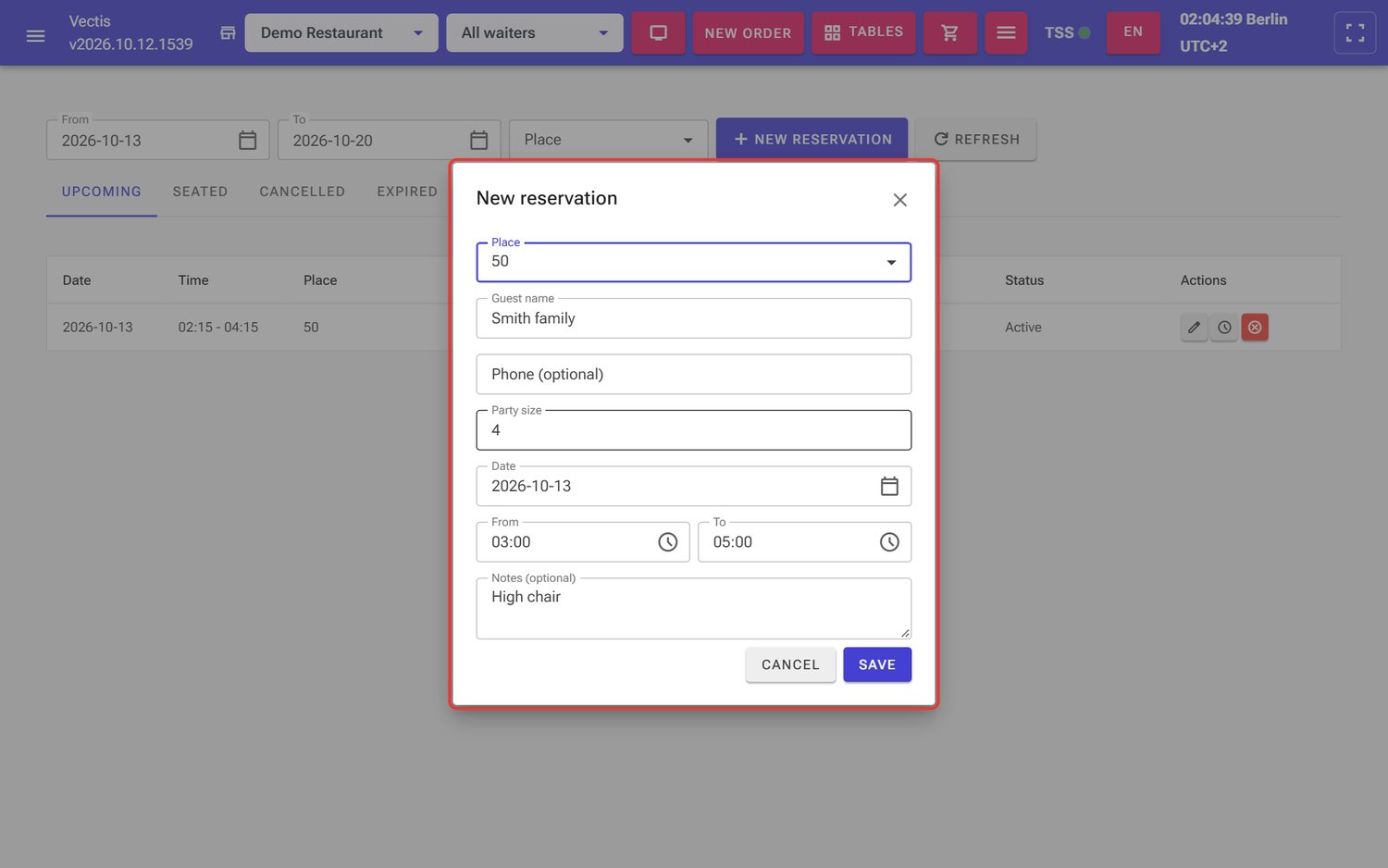Focus the Phone (optional) field
Viewport: 1388px width, 868px height.
pos(693,374)
